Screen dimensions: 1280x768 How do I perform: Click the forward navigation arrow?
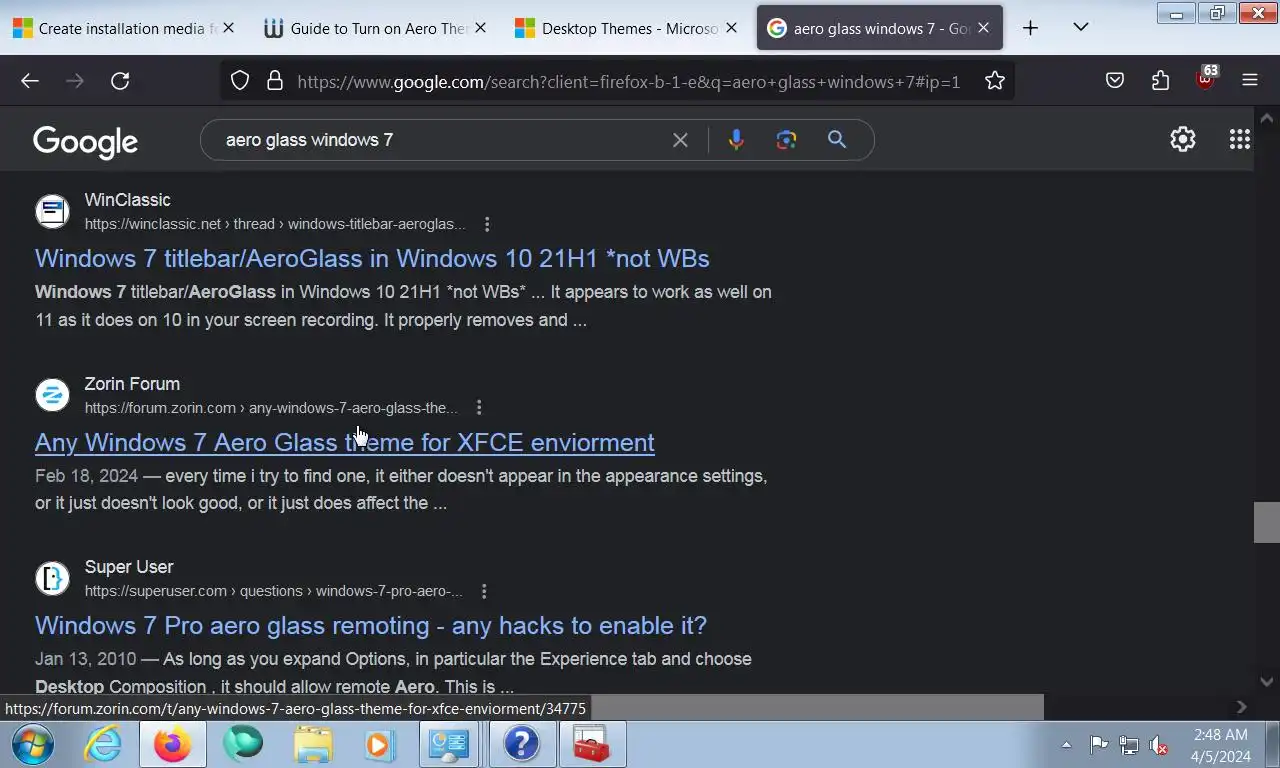coord(75,81)
